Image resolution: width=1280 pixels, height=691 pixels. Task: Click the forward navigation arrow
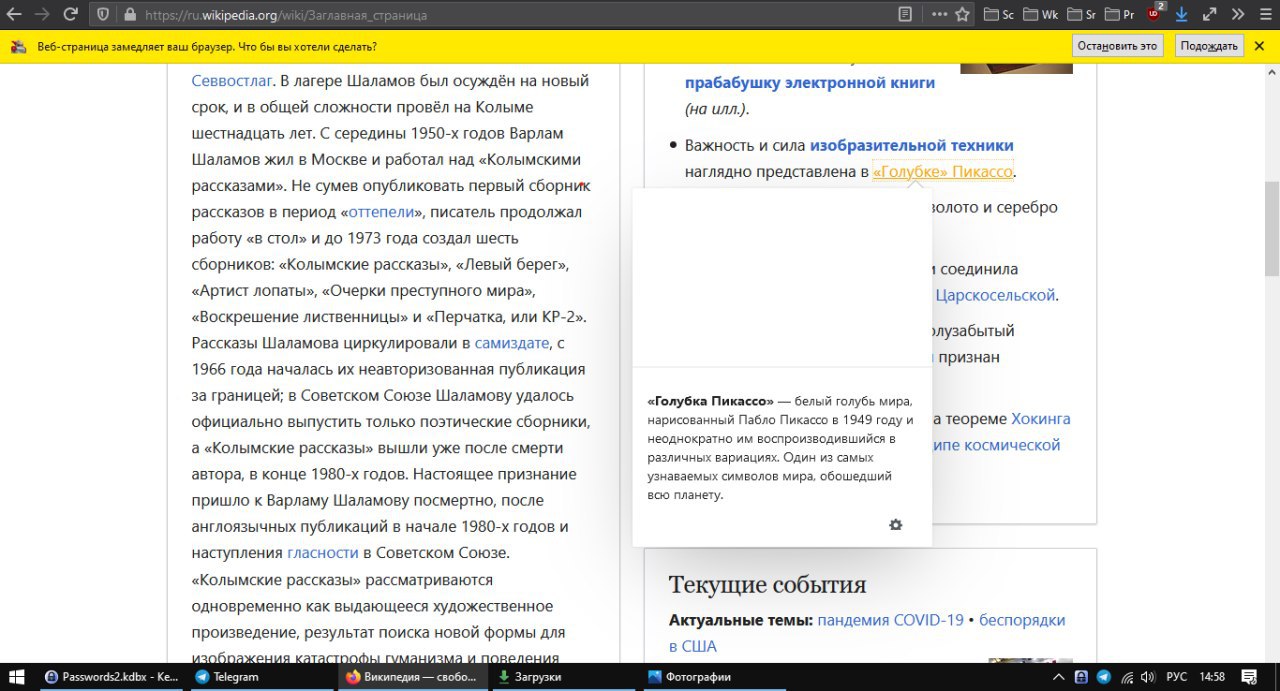42,14
